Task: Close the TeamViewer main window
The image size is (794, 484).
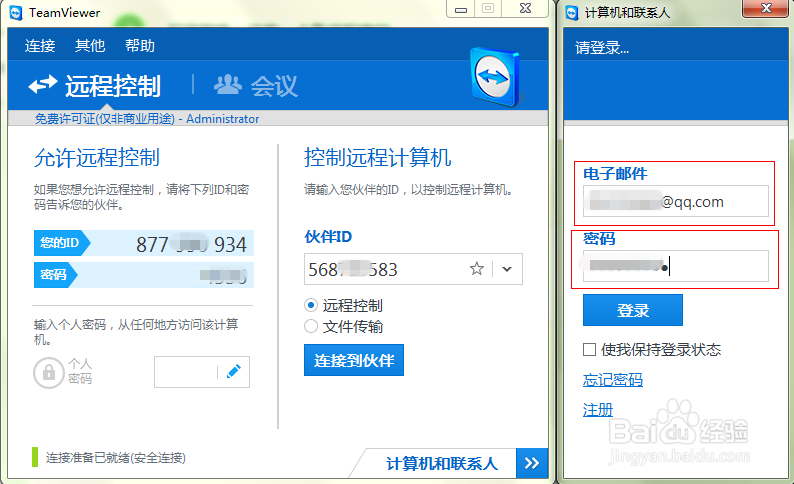Action: [x=525, y=9]
